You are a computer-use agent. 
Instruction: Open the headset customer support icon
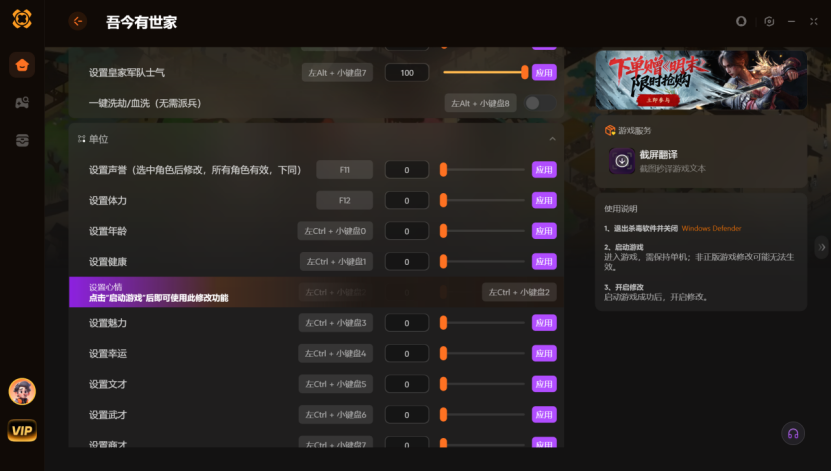[793, 433]
